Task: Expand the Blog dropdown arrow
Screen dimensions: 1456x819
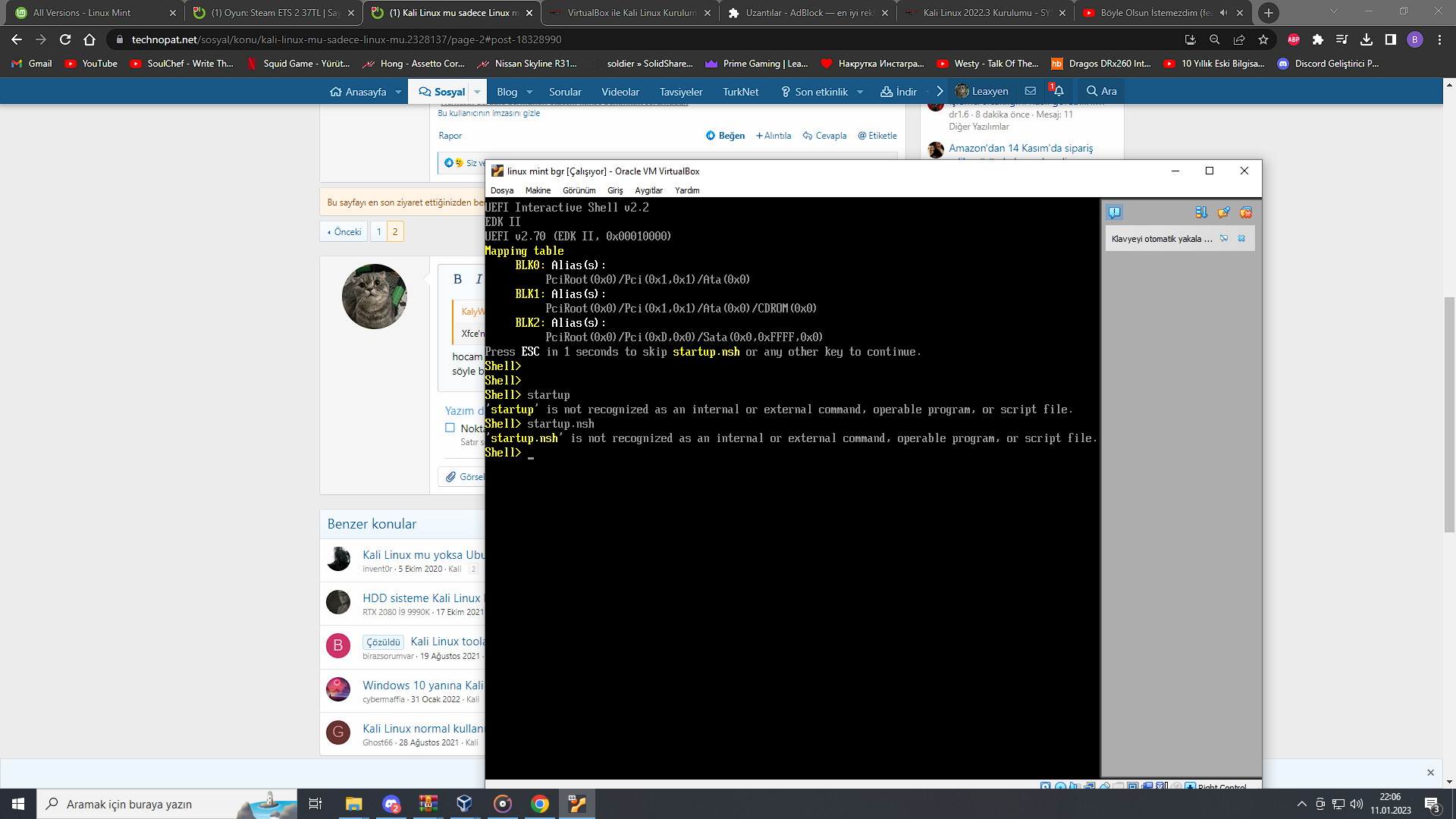Action: click(x=529, y=92)
